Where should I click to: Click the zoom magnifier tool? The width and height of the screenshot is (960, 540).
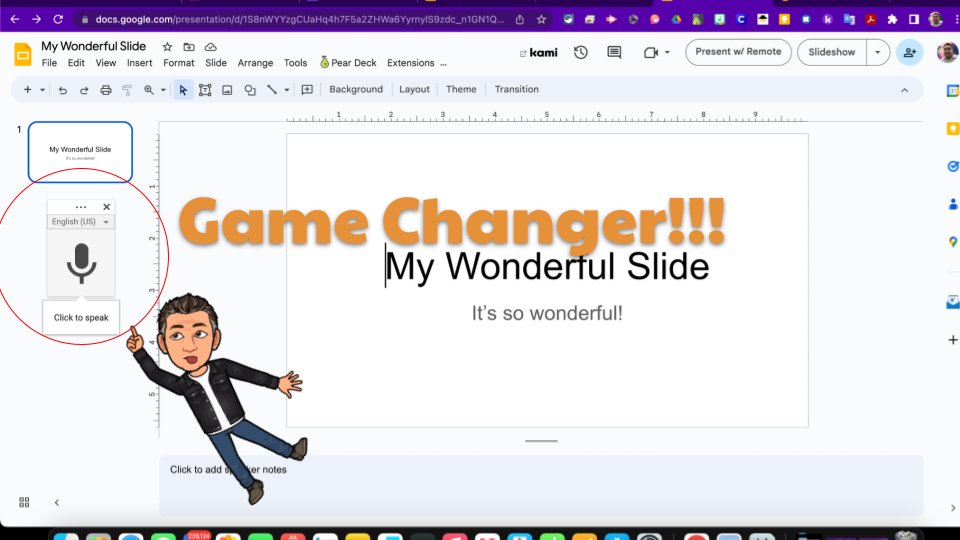149,90
